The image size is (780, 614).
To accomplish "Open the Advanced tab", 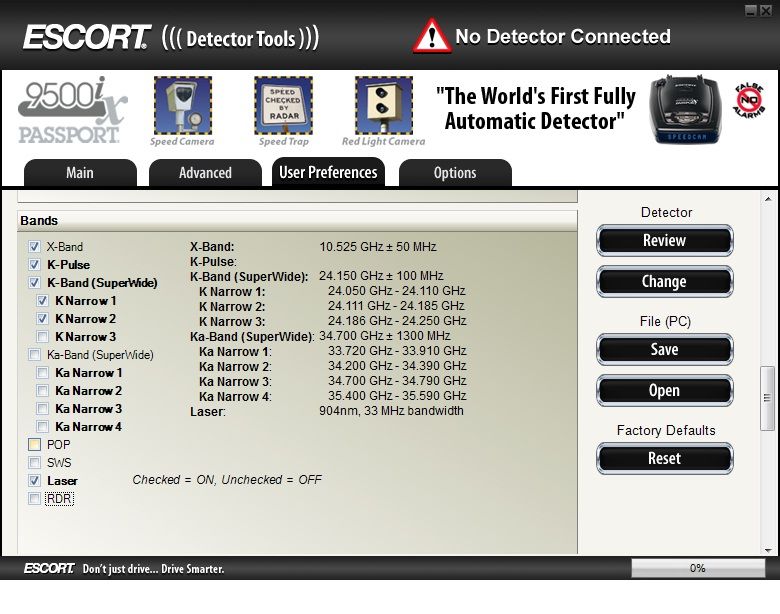I will coord(205,173).
